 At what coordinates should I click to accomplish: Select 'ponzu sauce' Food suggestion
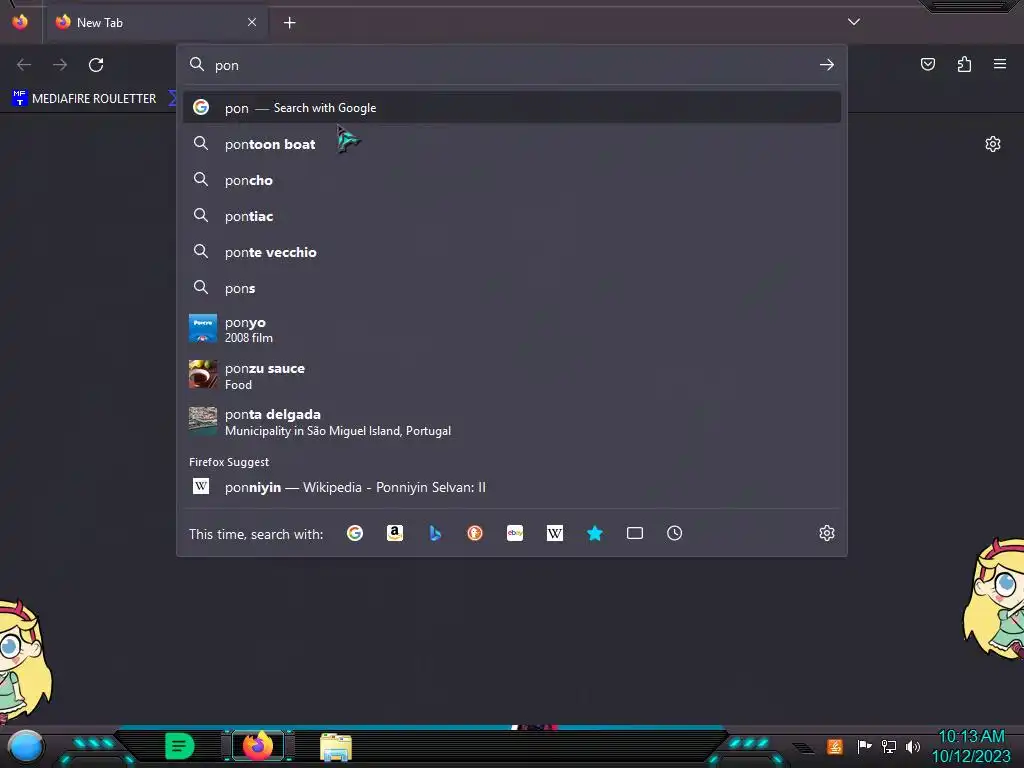click(512, 376)
